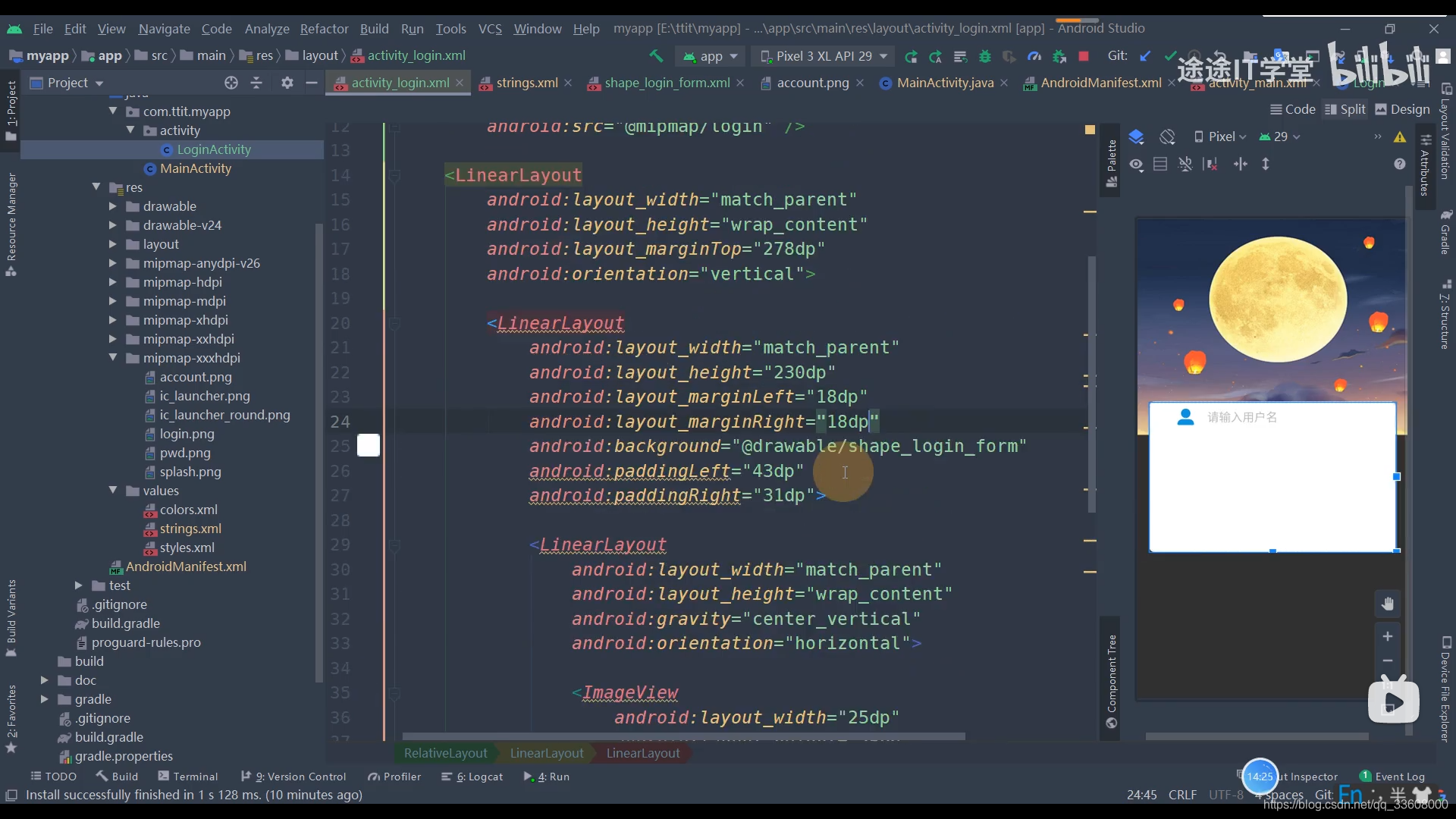
Task: Open the Analyze menu
Action: click(267, 29)
